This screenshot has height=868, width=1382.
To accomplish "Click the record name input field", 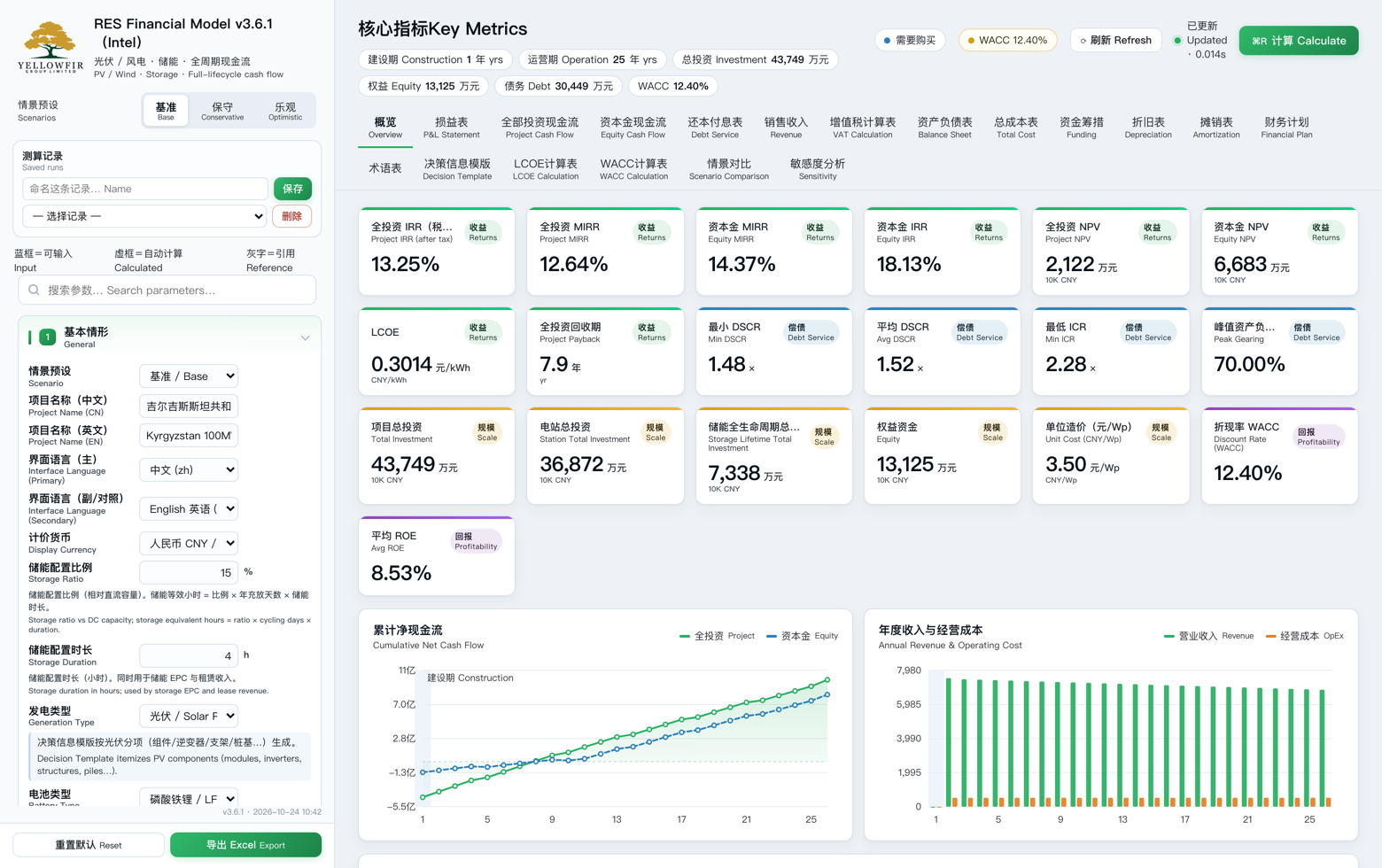I will pos(145,189).
